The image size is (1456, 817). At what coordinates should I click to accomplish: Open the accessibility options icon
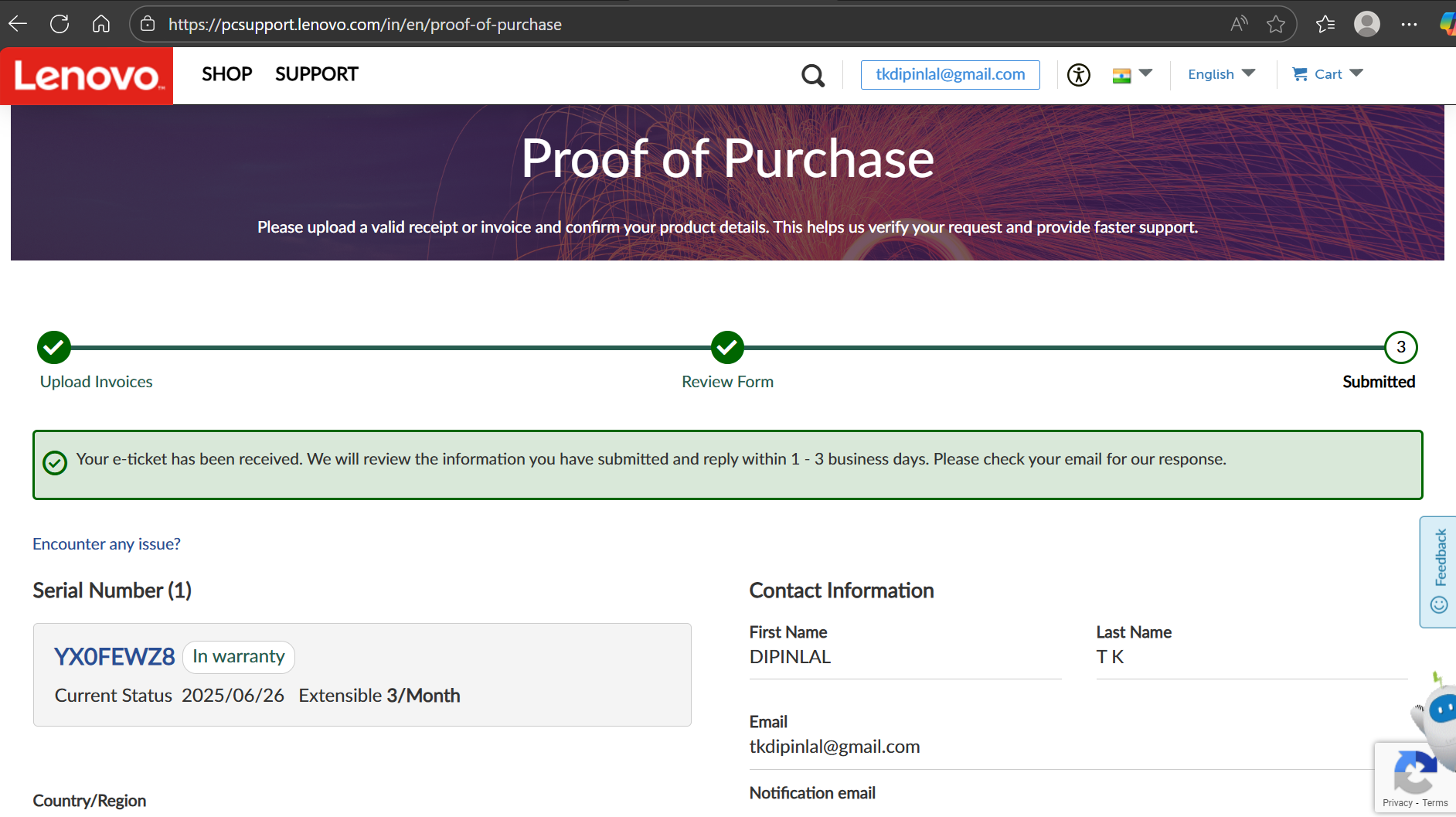[x=1078, y=75]
